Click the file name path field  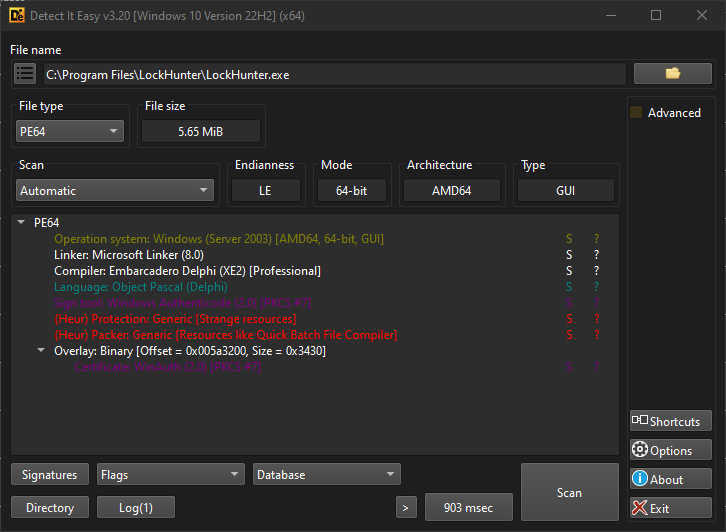[x=335, y=74]
